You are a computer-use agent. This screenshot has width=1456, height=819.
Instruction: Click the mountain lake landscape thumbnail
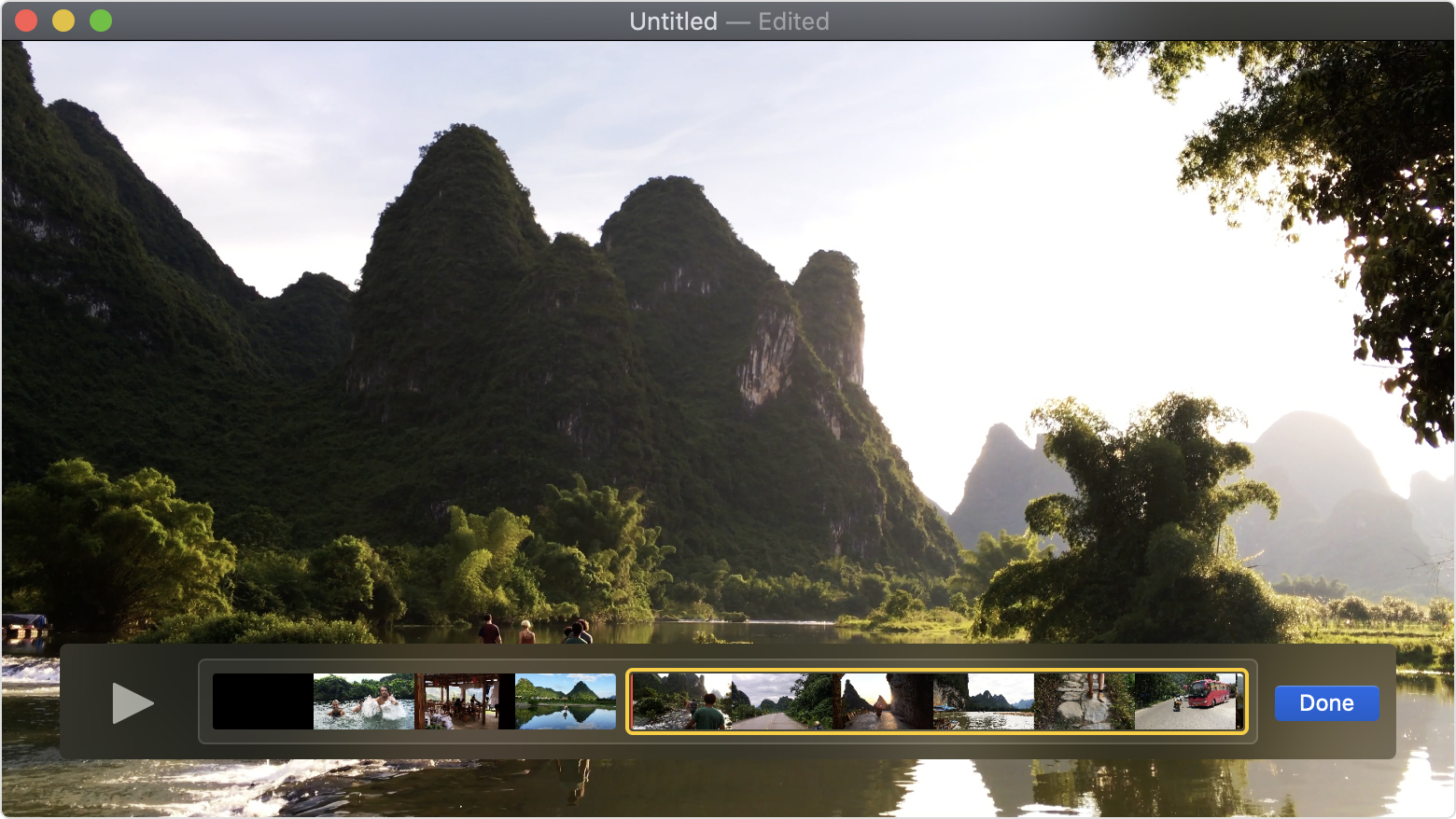point(985,703)
